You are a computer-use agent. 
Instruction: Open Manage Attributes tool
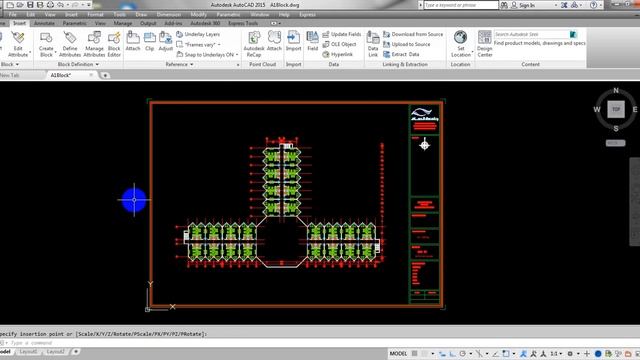click(x=94, y=44)
